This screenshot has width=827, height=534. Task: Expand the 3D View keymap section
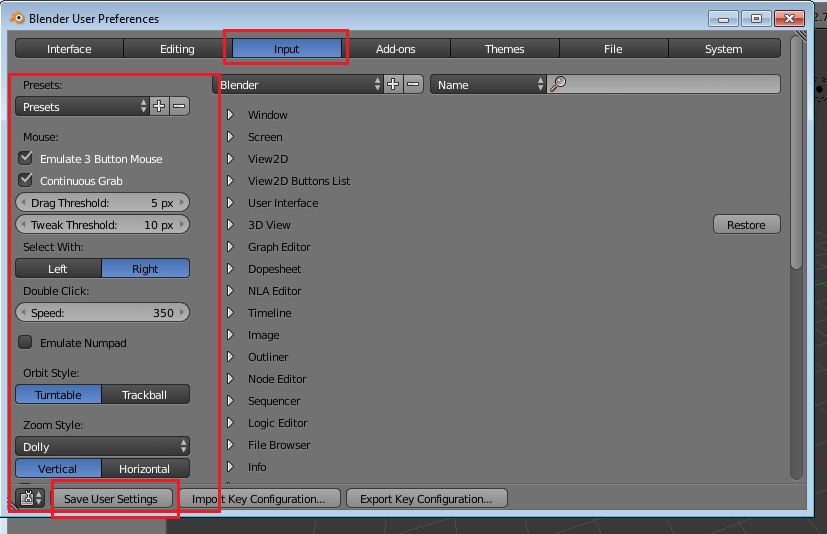coord(230,225)
